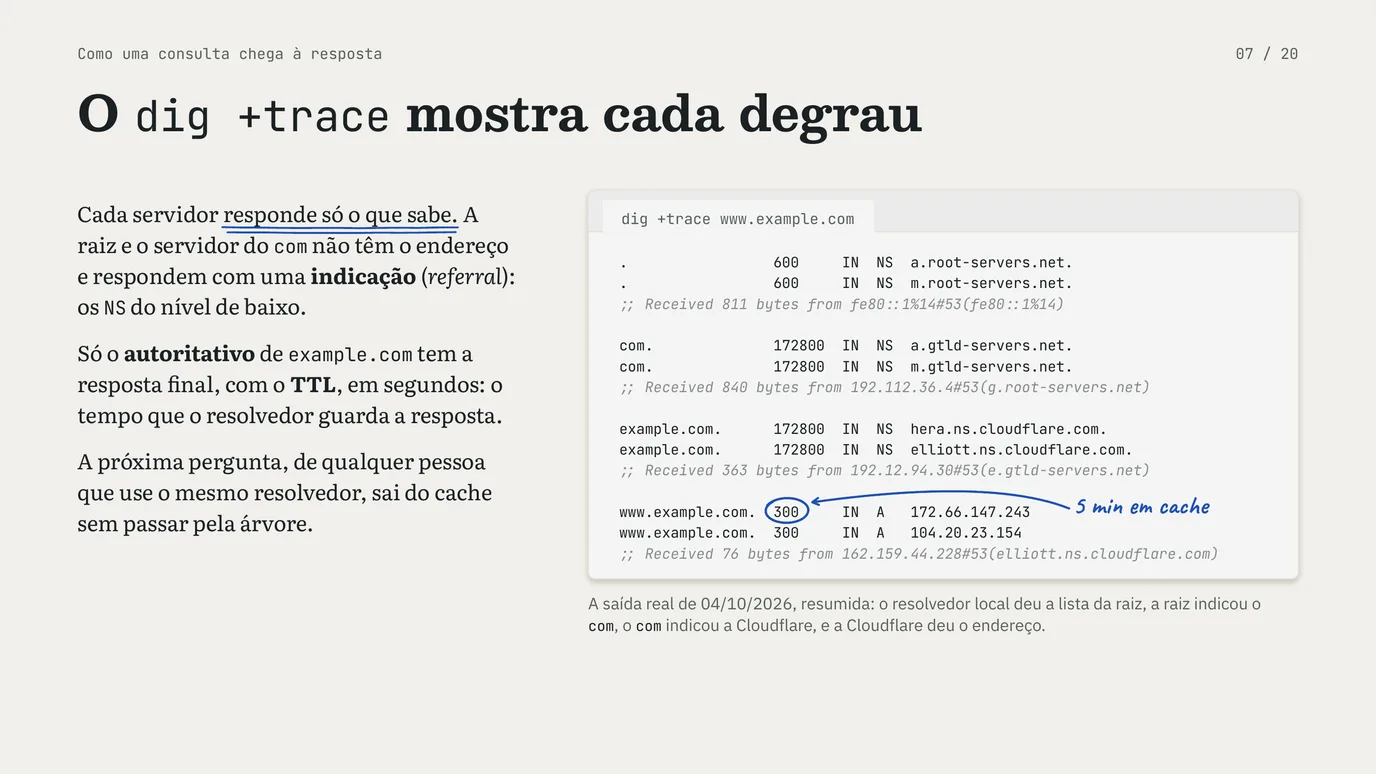Click the bold word "indicação"
Image resolution: width=1376 pixels, height=774 pixels.
coord(363,276)
